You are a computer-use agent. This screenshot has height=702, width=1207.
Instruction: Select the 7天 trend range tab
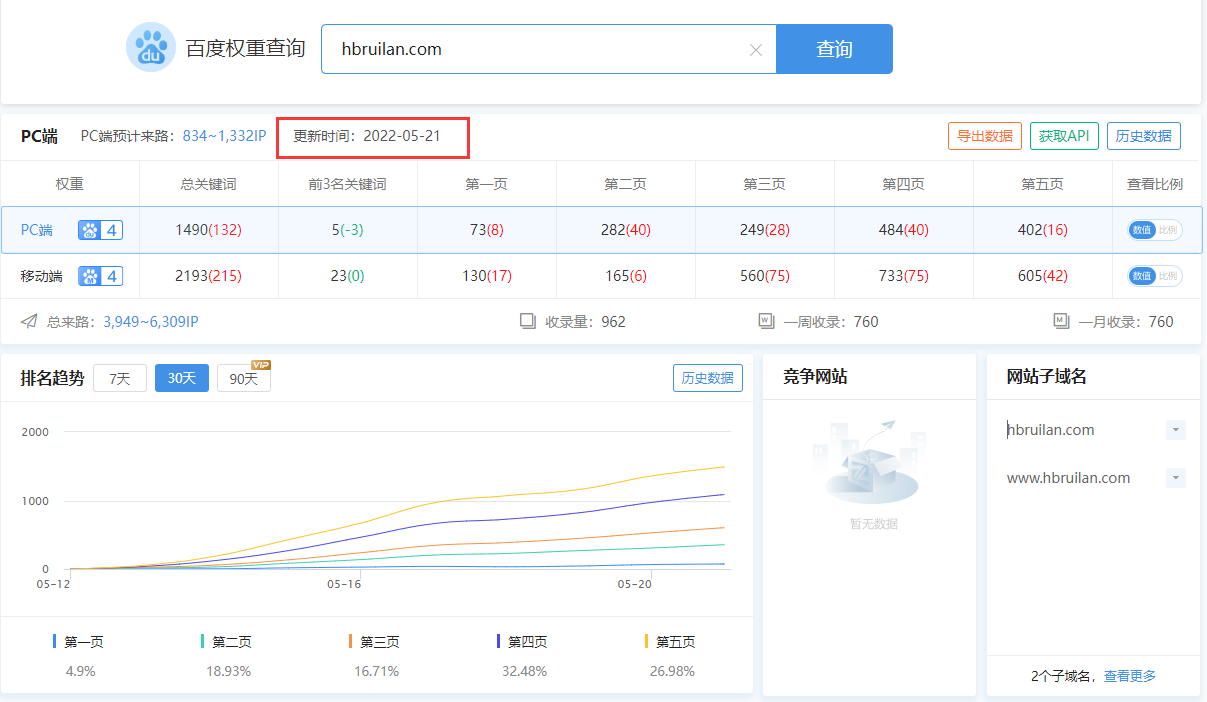pyautogui.click(x=120, y=378)
